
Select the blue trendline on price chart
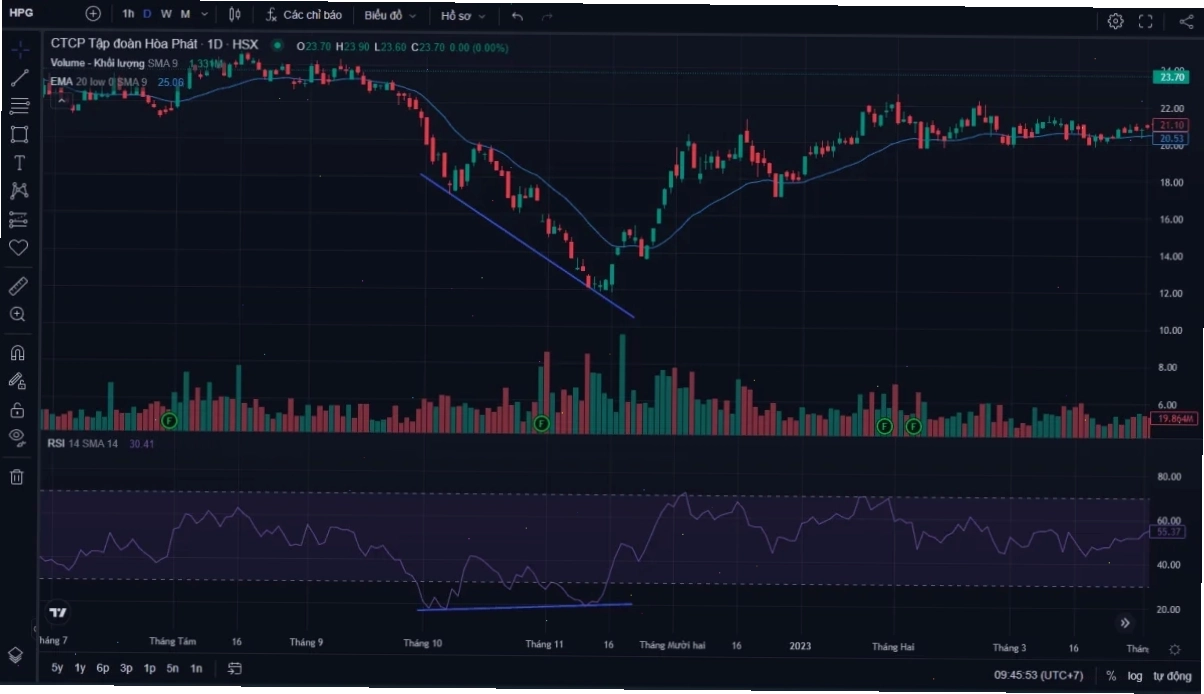(x=527, y=246)
